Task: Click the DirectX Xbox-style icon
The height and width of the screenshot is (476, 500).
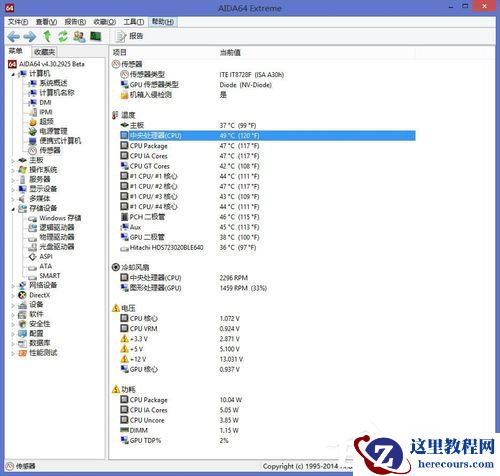Action: (22, 295)
